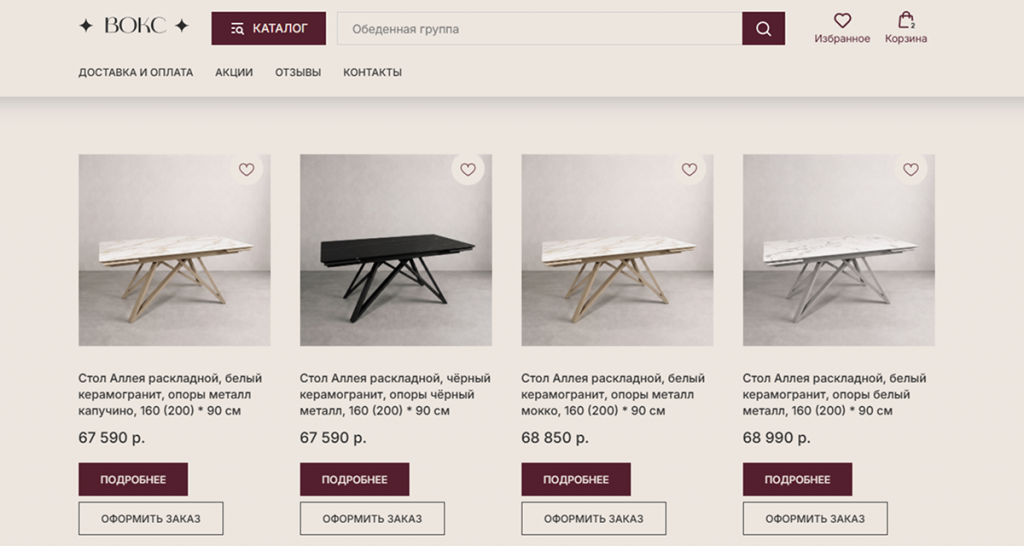This screenshot has height=546, width=1024.
Task: Click the search magnifier button
Action: point(763,29)
